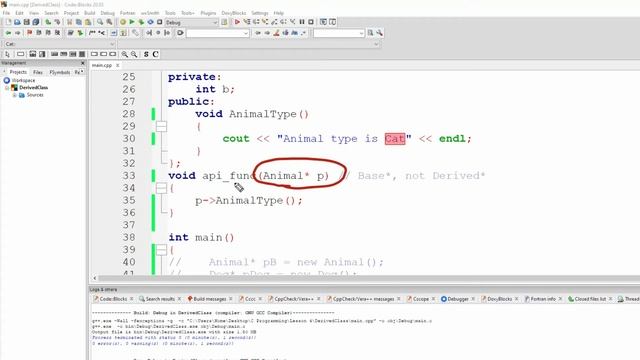Screen dimensions: 640x360
Task: Click the Replace toolbar icon
Action: click(x=109, y=22)
